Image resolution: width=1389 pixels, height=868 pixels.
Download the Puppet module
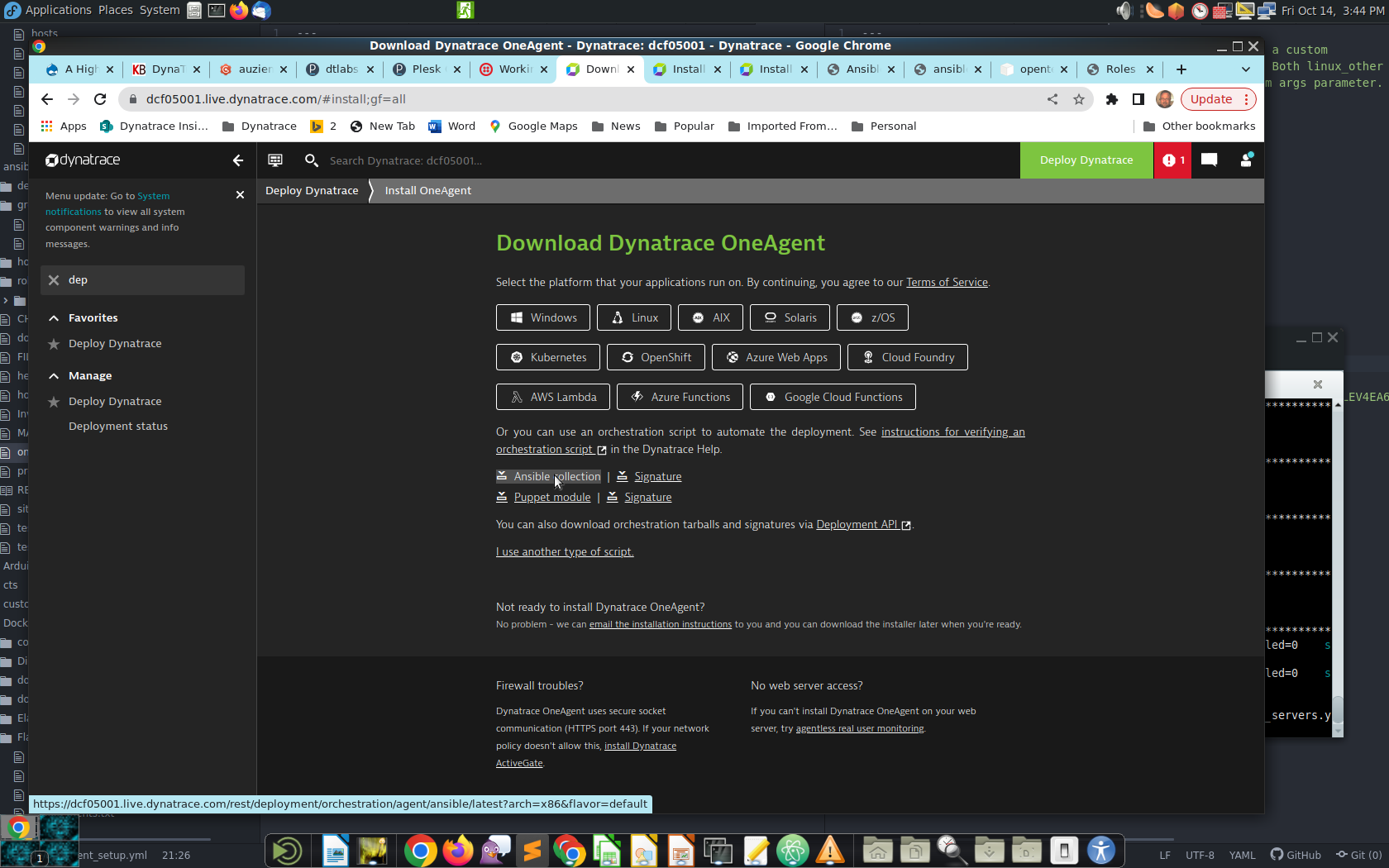544,498
